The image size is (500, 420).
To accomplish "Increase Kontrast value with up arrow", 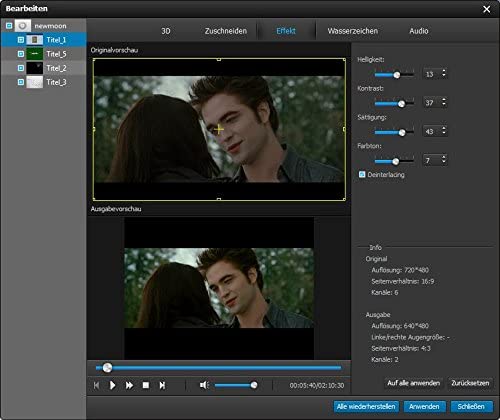I will (444, 99).
